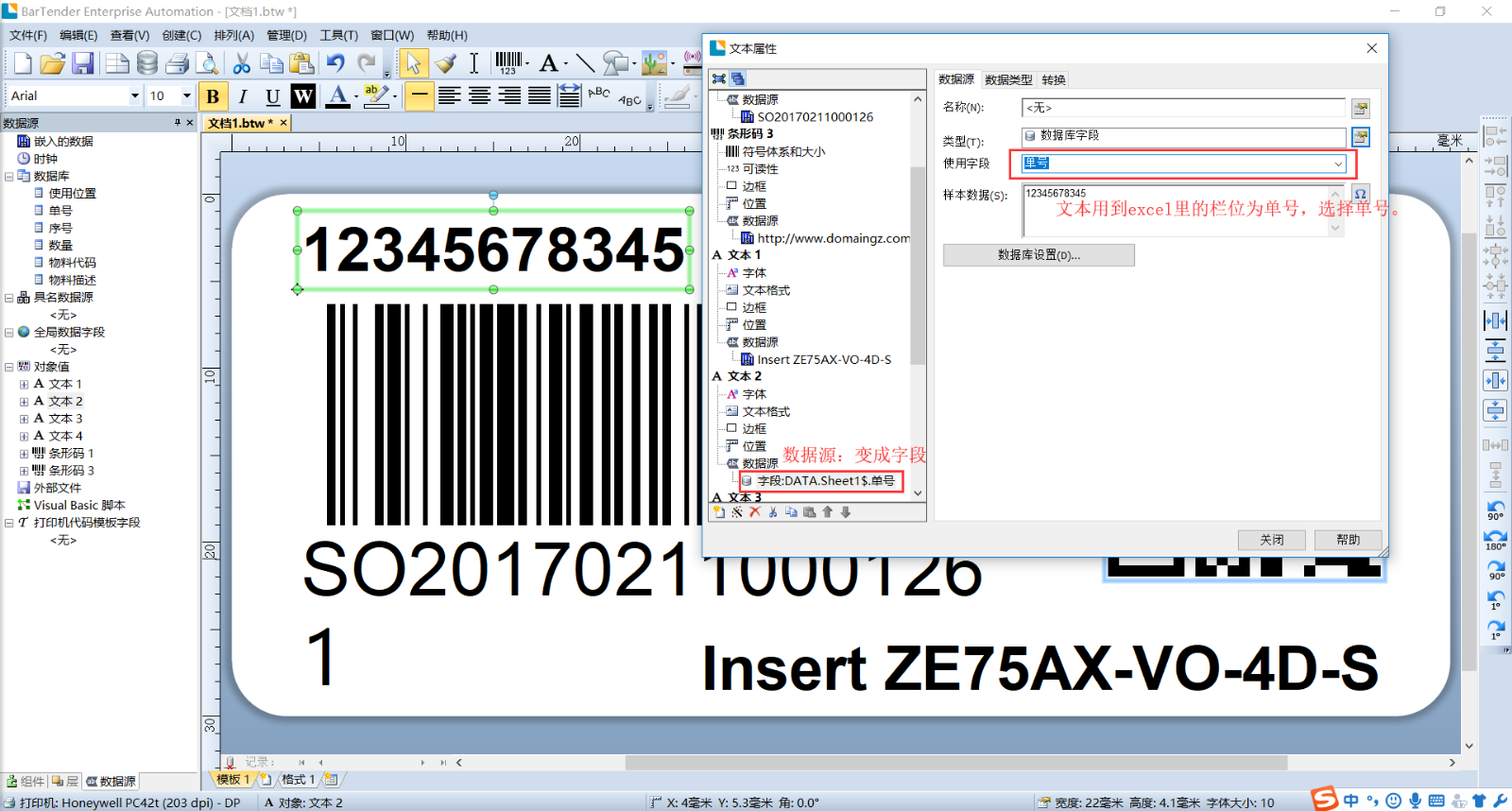Click the Omega special character icon
The height and width of the screenshot is (811, 1512).
[x=1360, y=194]
